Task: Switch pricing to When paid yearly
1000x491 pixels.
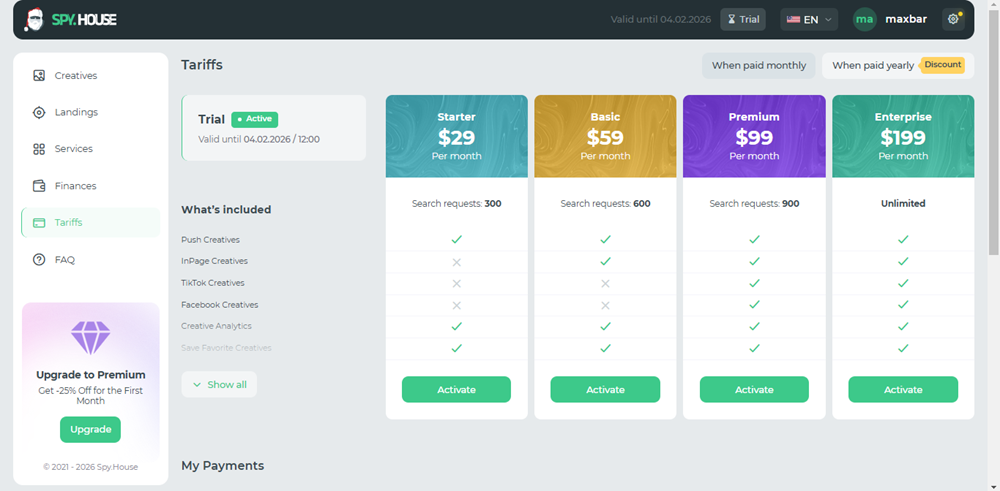Action: click(x=873, y=66)
